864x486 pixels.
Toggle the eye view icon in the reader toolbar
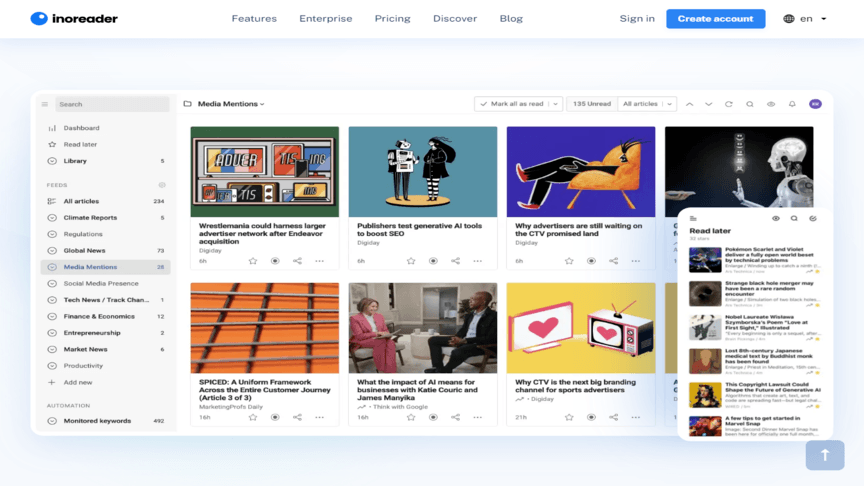pyautogui.click(x=771, y=104)
